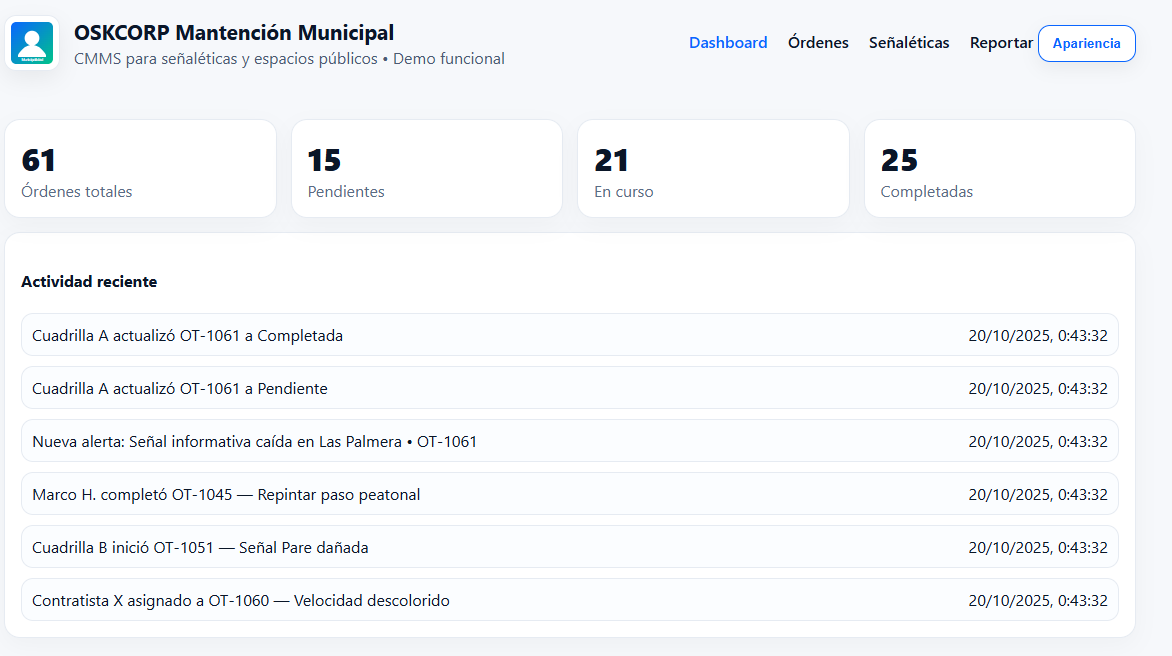Viewport: 1172px width, 656px height.
Task: Open Marco H. completó OT-1045 entry
Action: point(569,494)
